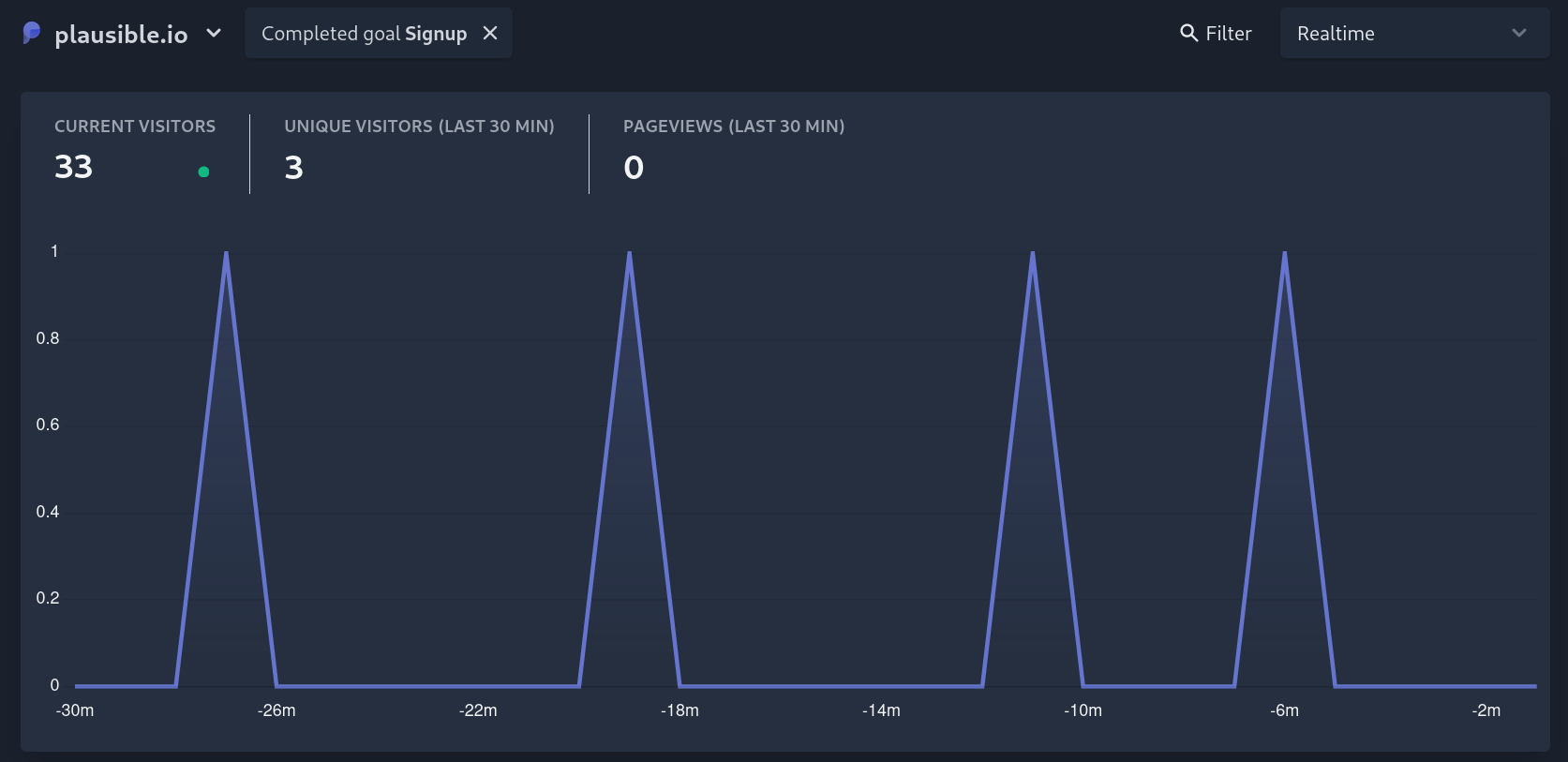1568x762 pixels.
Task: Click the 0.2 y-axis label
Action: point(48,598)
